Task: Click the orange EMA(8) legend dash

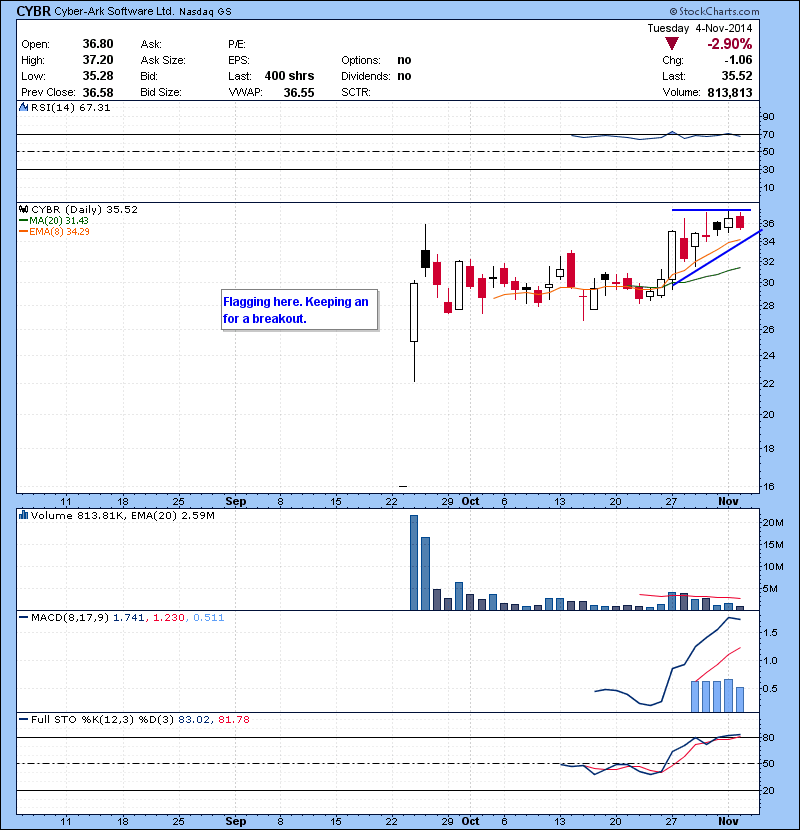Action: point(23,231)
